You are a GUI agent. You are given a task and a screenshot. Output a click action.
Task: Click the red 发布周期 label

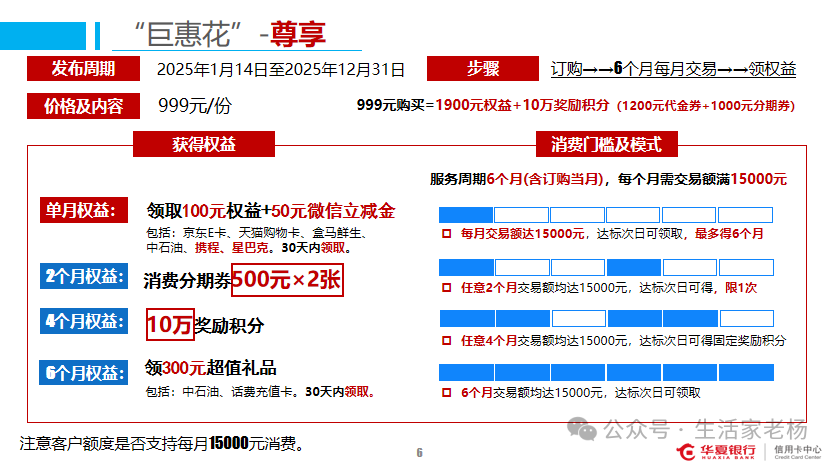point(84,69)
